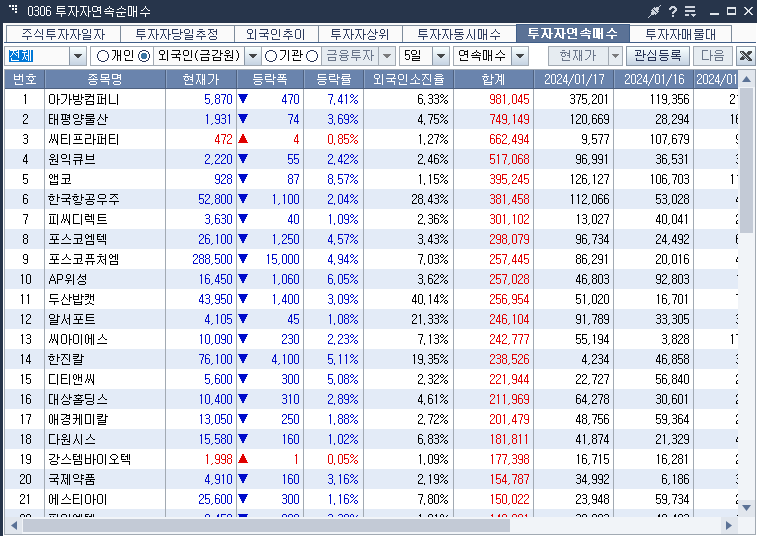
Task: Expand the 외국인(금감원) investor dropdown
Action: coord(252,56)
